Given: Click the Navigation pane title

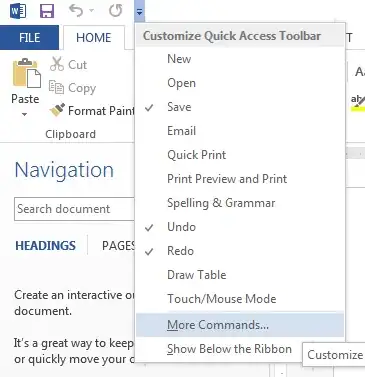Looking at the screenshot, I should point(64,170).
